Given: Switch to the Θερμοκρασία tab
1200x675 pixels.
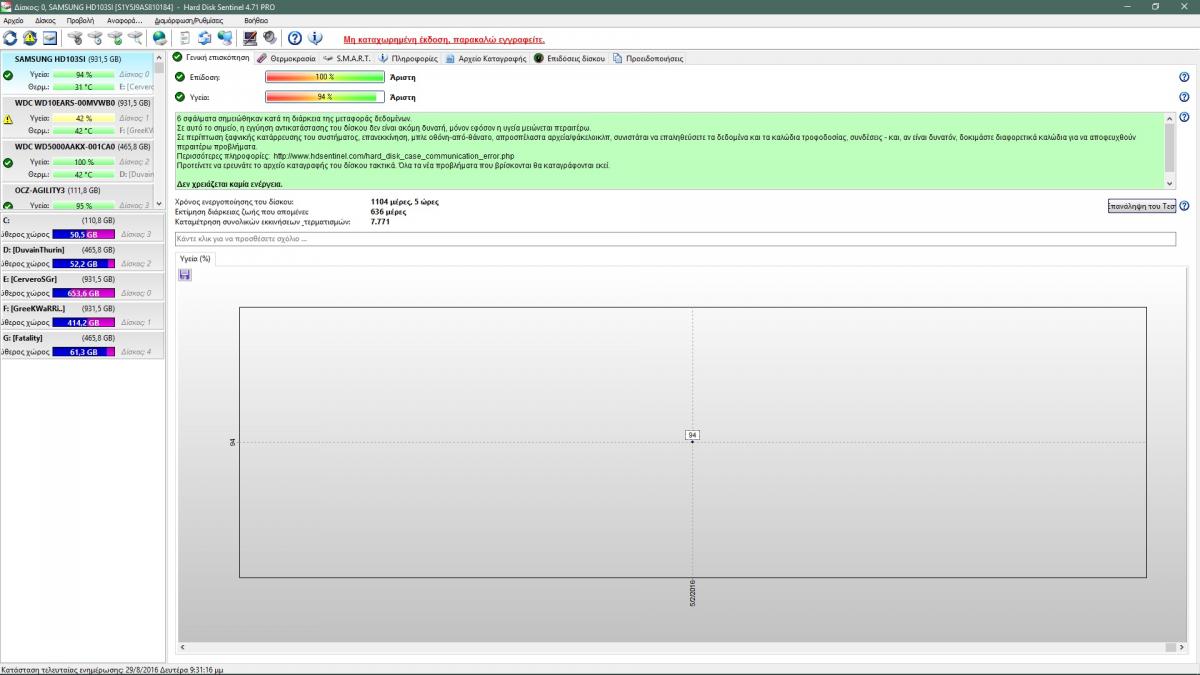Looking at the screenshot, I should click(286, 58).
